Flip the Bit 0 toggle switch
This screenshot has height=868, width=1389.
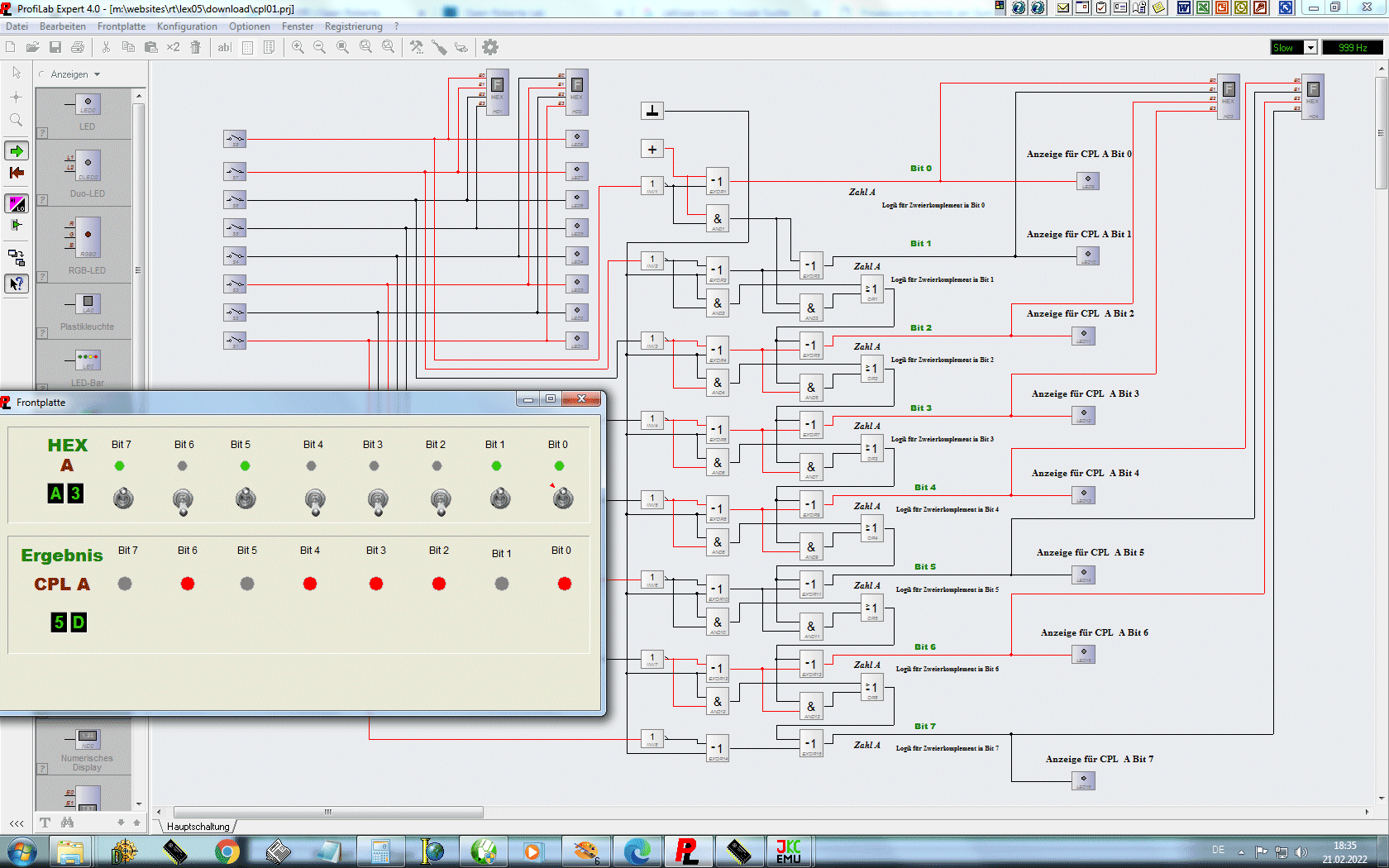[563, 498]
